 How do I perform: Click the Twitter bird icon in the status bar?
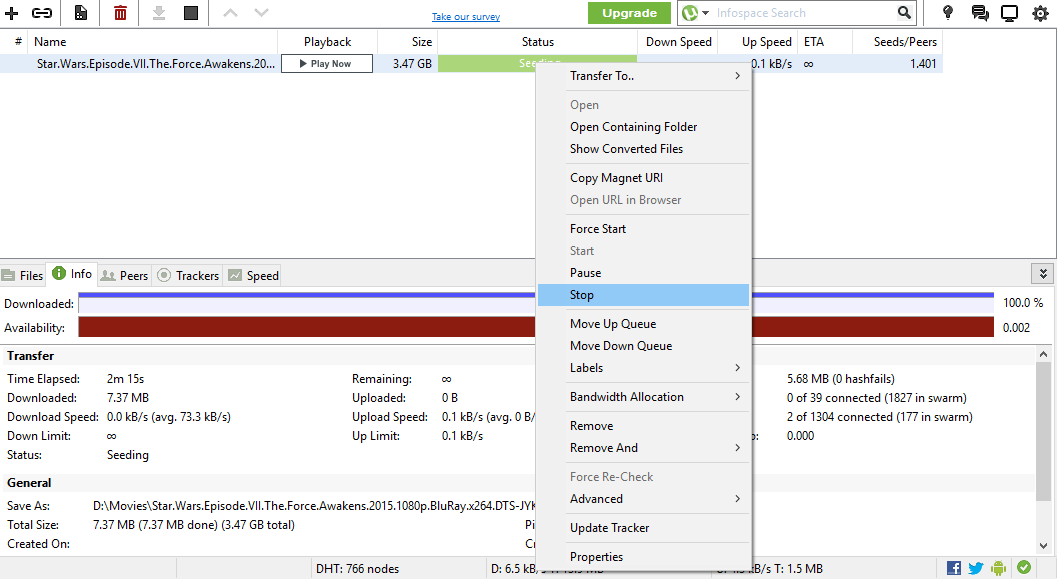pyautogui.click(x=975, y=567)
